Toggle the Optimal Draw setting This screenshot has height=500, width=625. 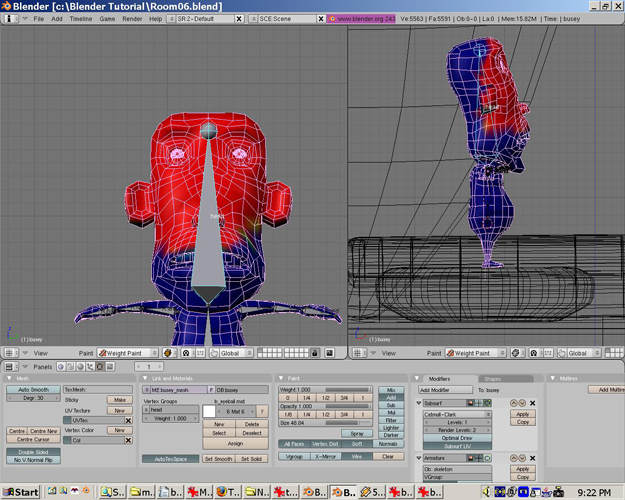tap(455, 438)
